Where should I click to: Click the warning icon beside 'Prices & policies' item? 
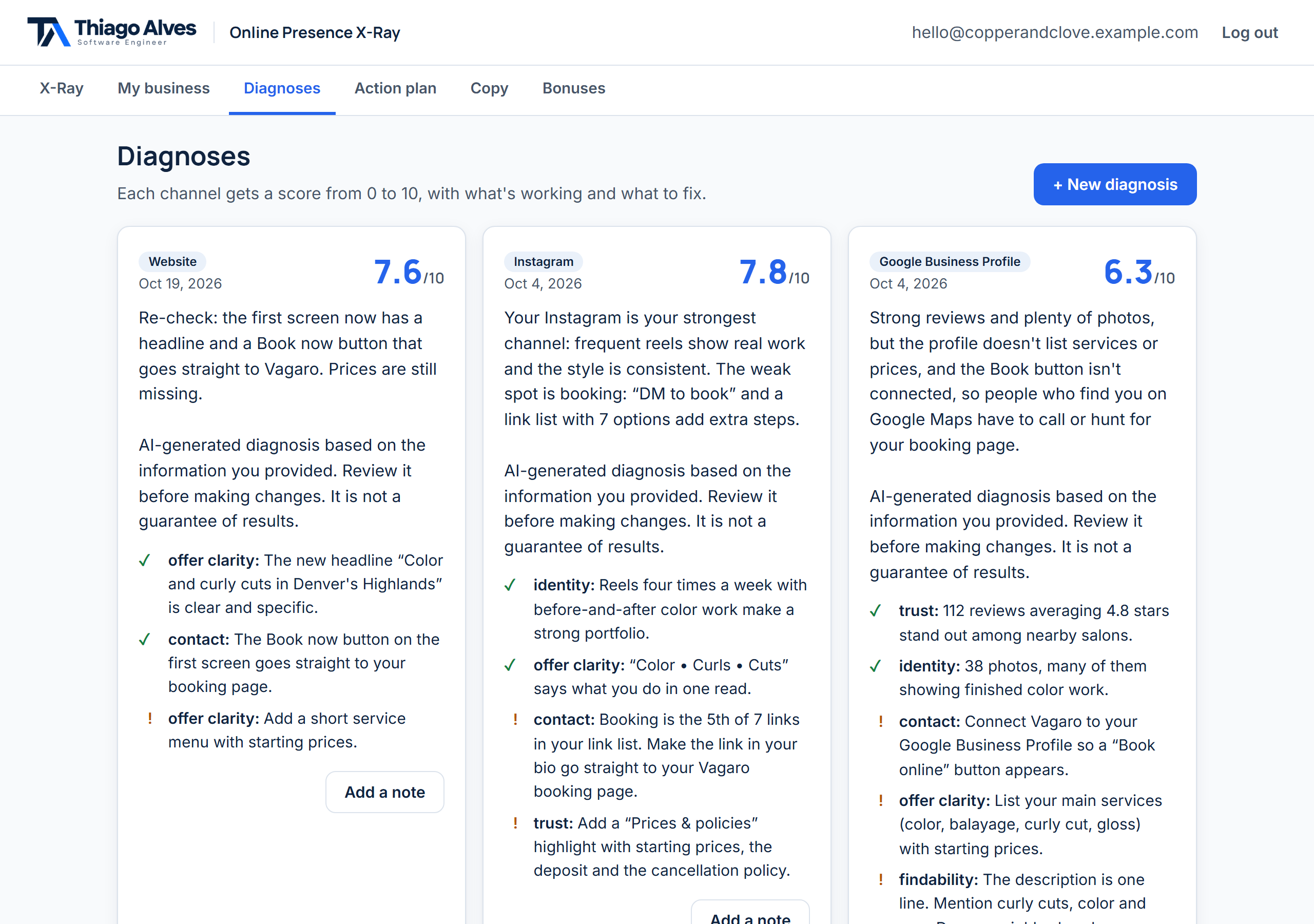click(x=515, y=823)
